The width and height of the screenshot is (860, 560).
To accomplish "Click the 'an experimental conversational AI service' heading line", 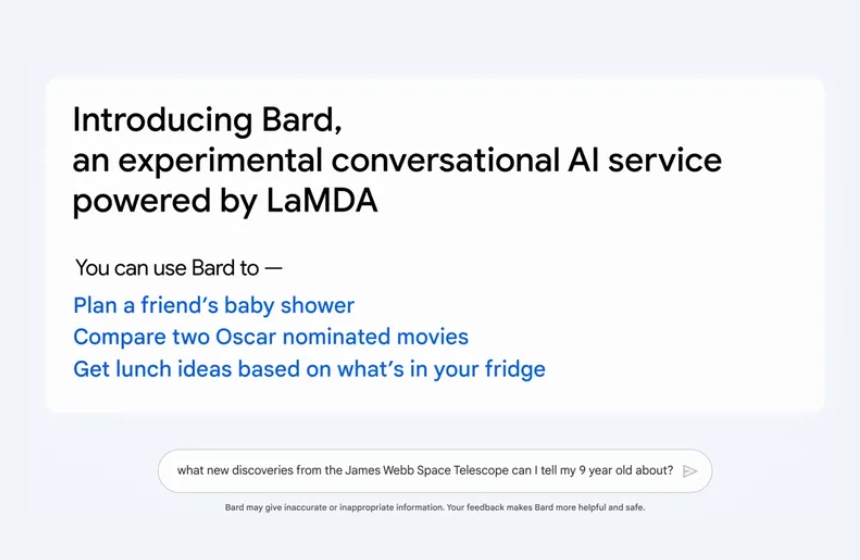I will (x=397, y=160).
